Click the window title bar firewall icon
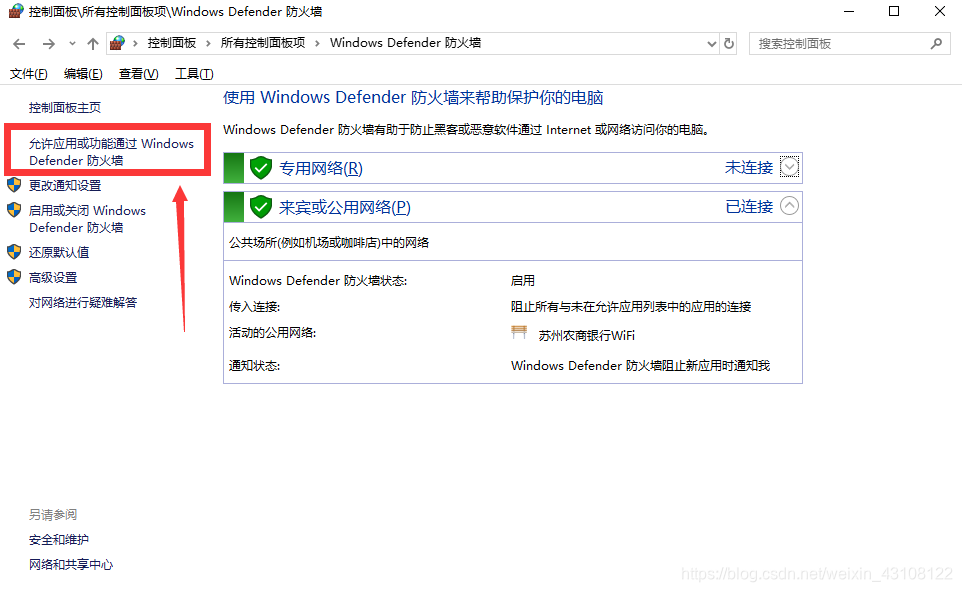 click(16, 12)
